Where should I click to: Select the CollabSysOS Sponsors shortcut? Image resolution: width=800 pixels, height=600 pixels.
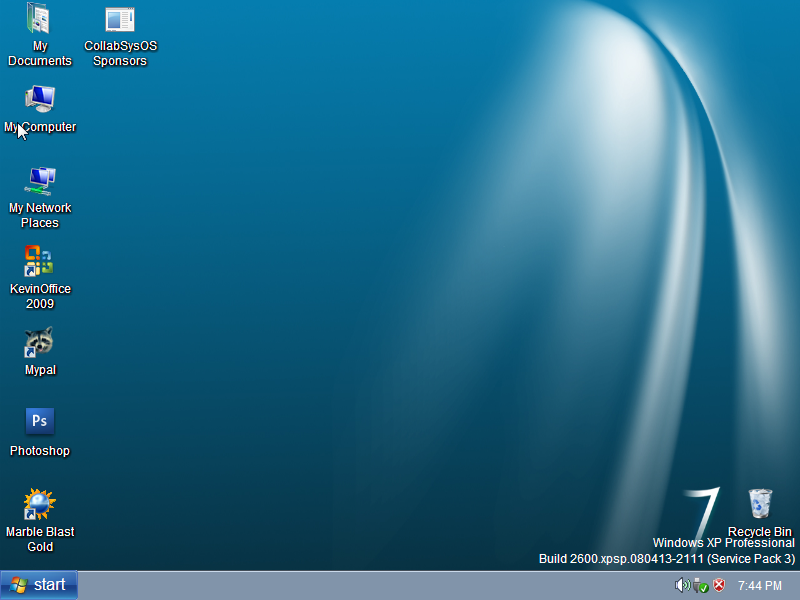click(x=120, y=20)
